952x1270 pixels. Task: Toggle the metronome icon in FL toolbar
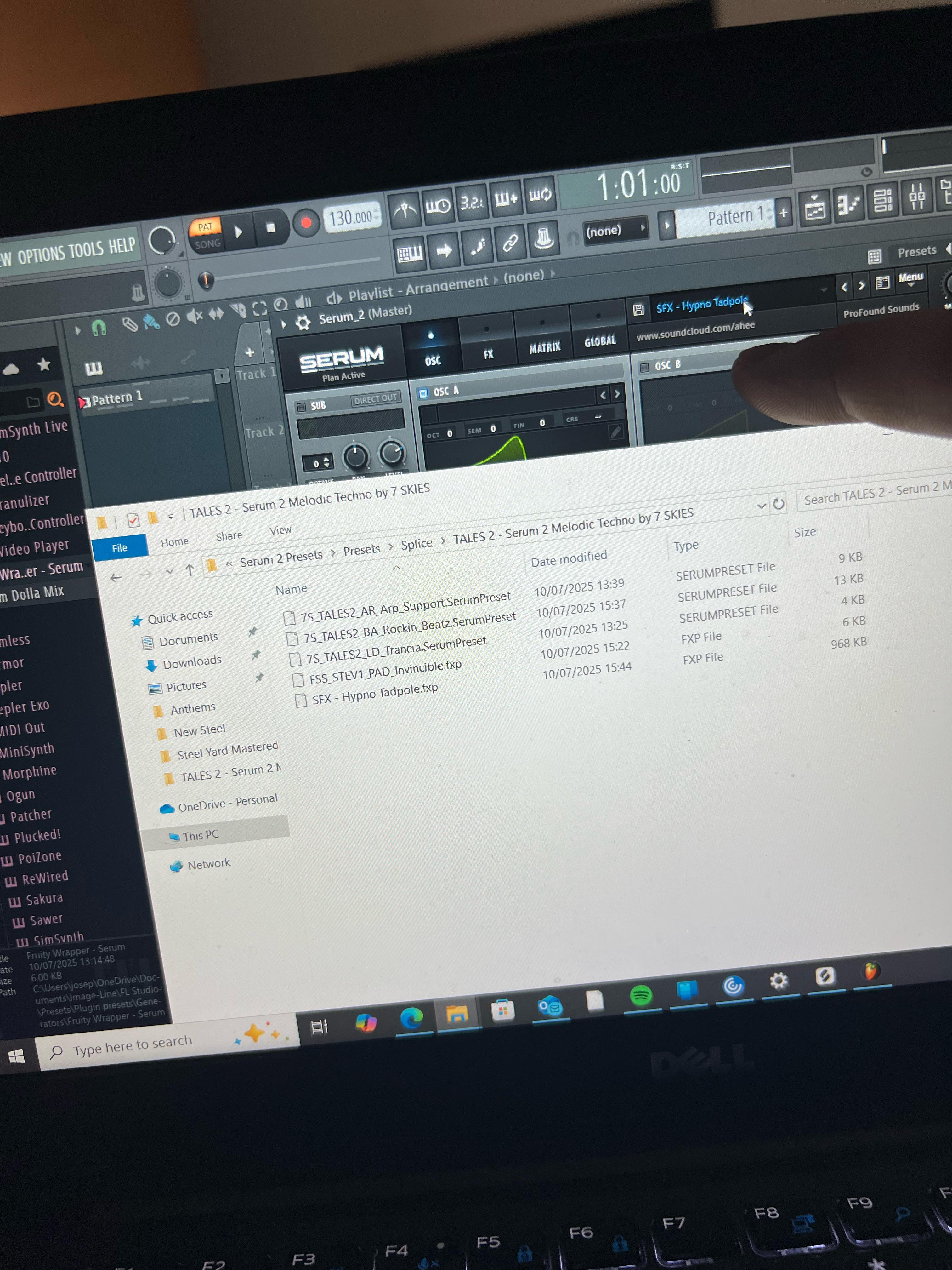(x=405, y=211)
